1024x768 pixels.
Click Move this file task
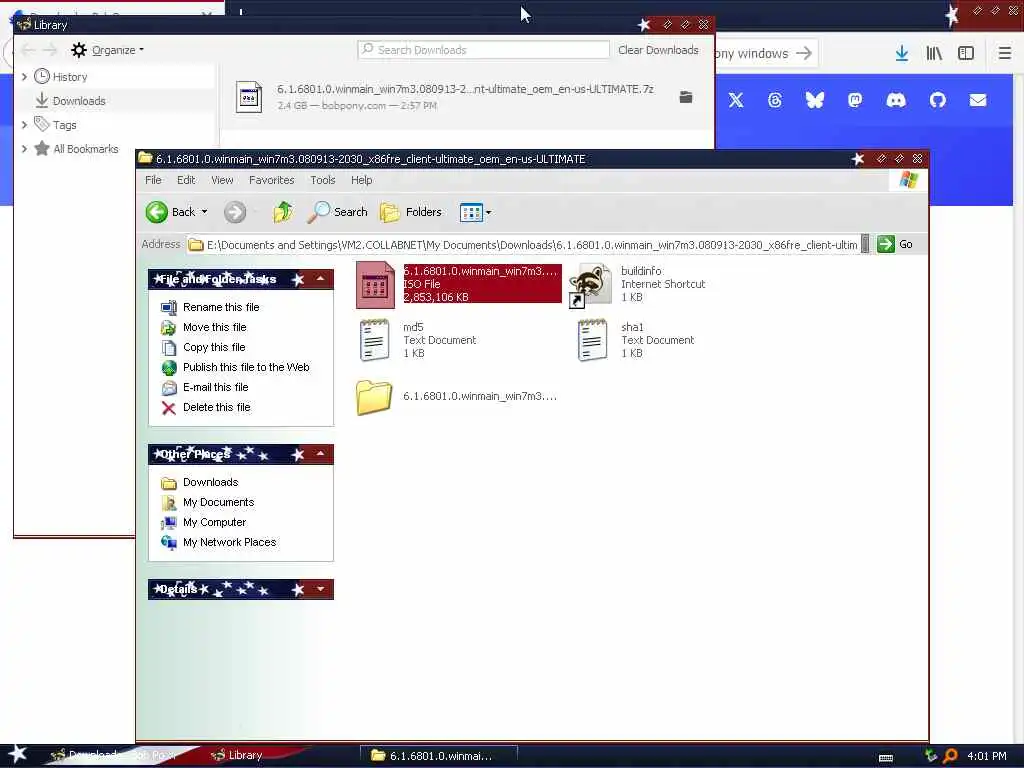pyautogui.click(x=215, y=327)
